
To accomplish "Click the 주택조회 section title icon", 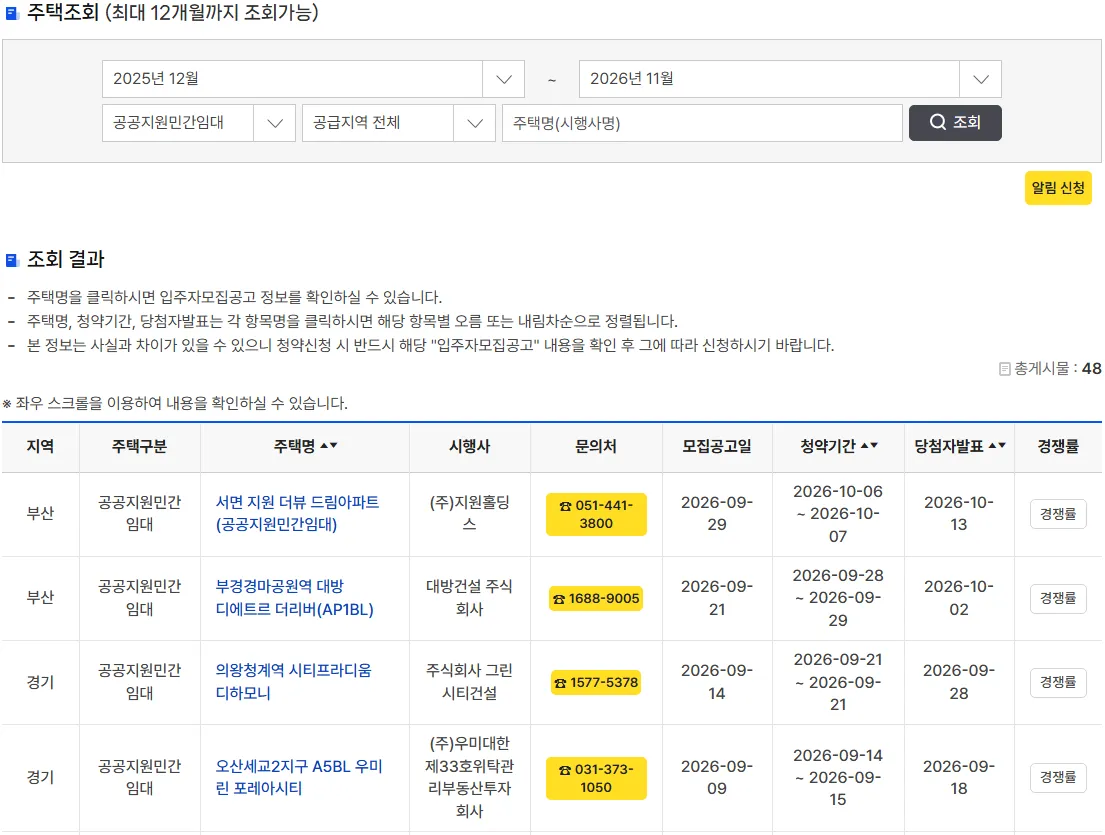I will [x=11, y=13].
